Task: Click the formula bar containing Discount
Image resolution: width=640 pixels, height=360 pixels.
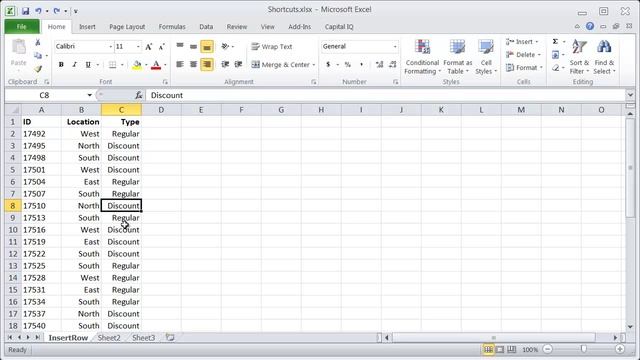Action: point(385,95)
